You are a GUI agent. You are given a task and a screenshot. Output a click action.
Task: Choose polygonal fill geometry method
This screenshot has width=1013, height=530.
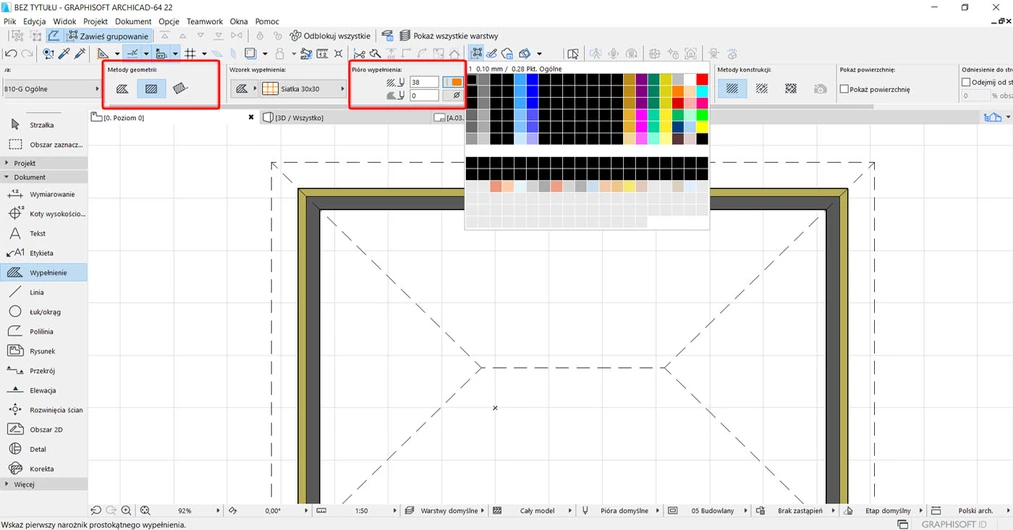(122, 89)
